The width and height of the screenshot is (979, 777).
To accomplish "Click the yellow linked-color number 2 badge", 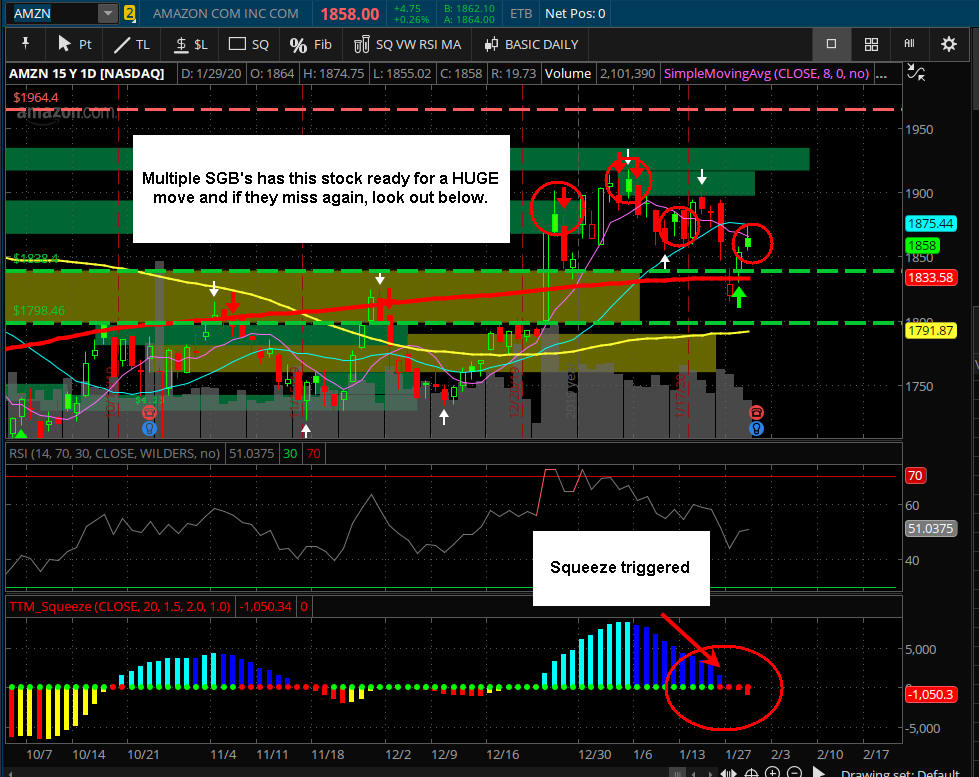I will tap(129, 13).
